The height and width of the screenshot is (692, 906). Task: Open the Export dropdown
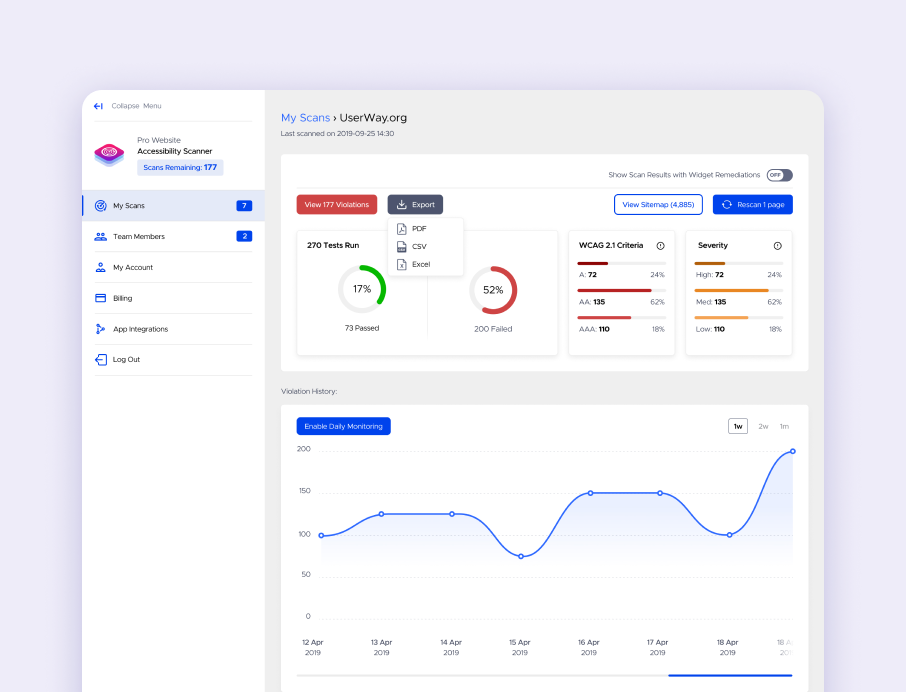pyautogui.click(x=415, y=204)
